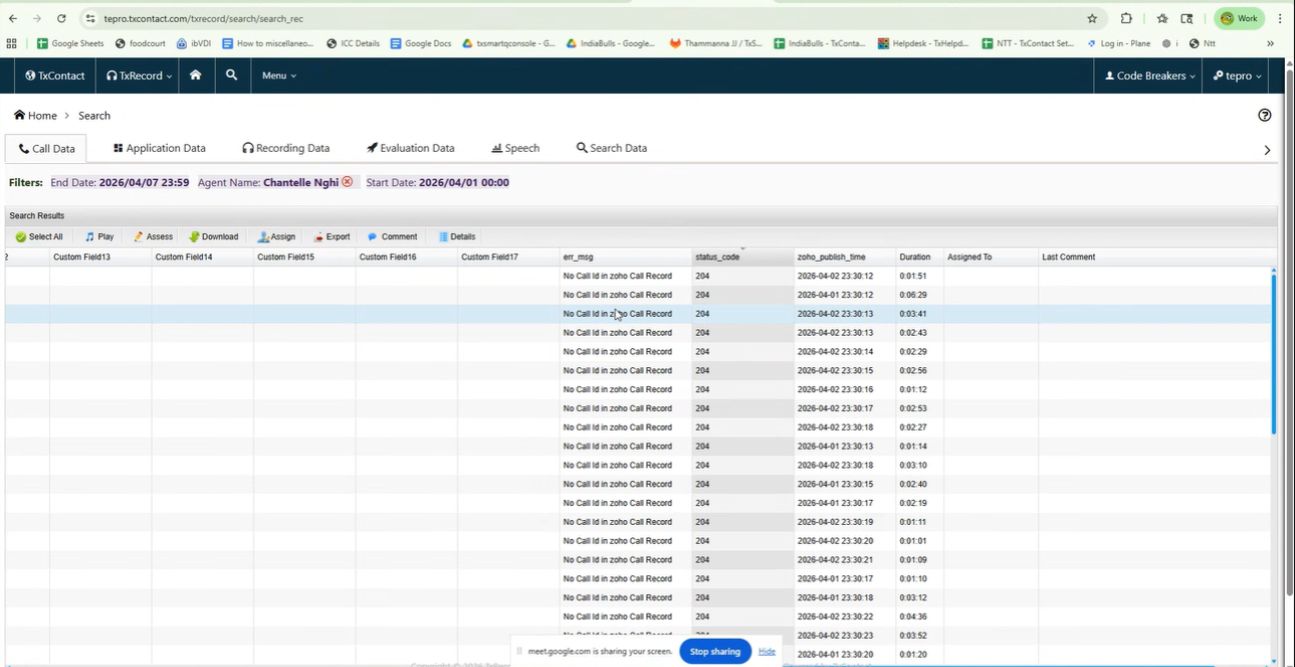The image size is (1295, 667).
Task: Click the home icon in navigation bar
Action: (195, 75)
